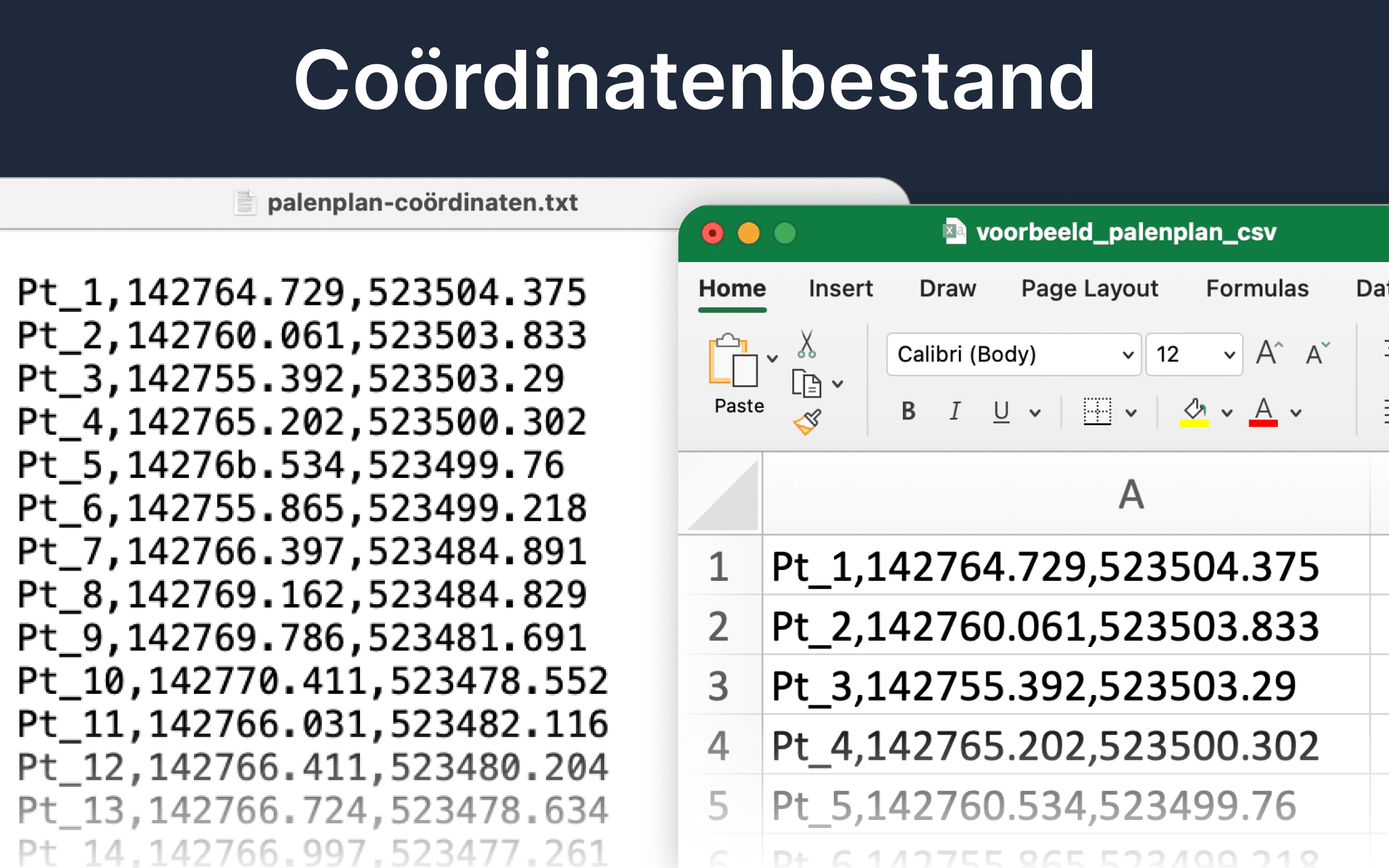1389x868 pixels.
Task: Toggle Underline formatting
Action: [1001, 411]
